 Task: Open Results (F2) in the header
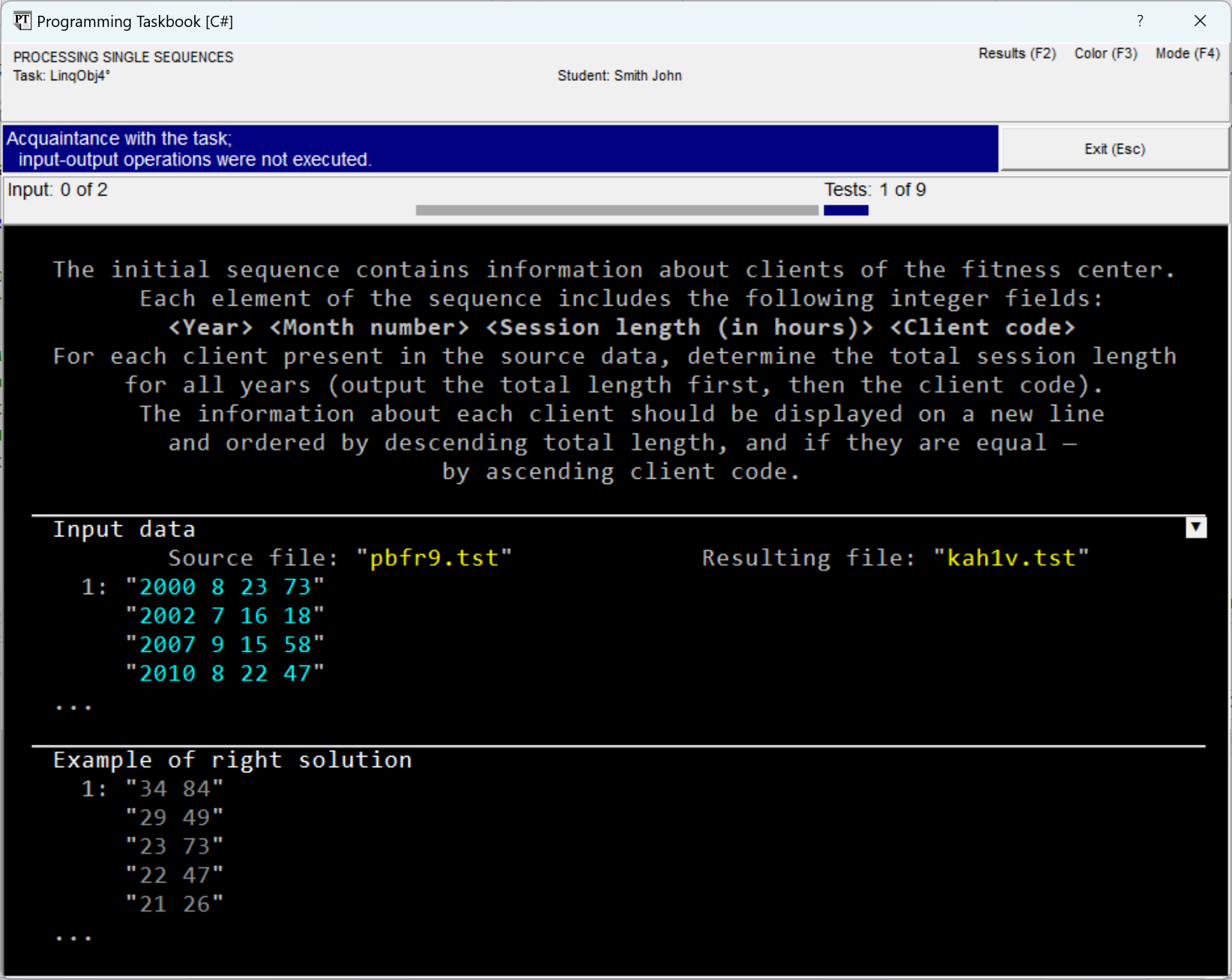[x=1017, y=54]
